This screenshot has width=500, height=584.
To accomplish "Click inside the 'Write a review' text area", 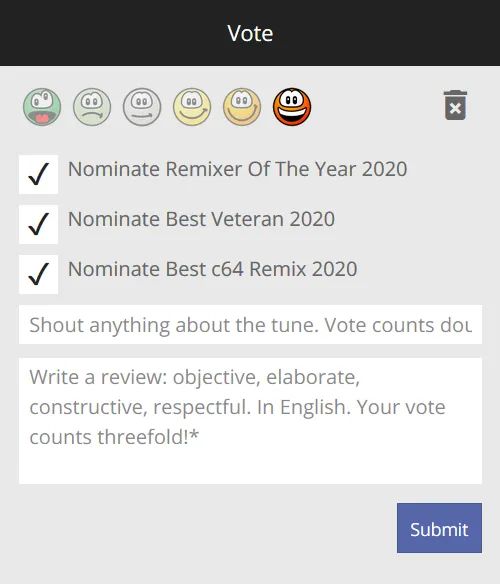I will [x=250, y=421].
